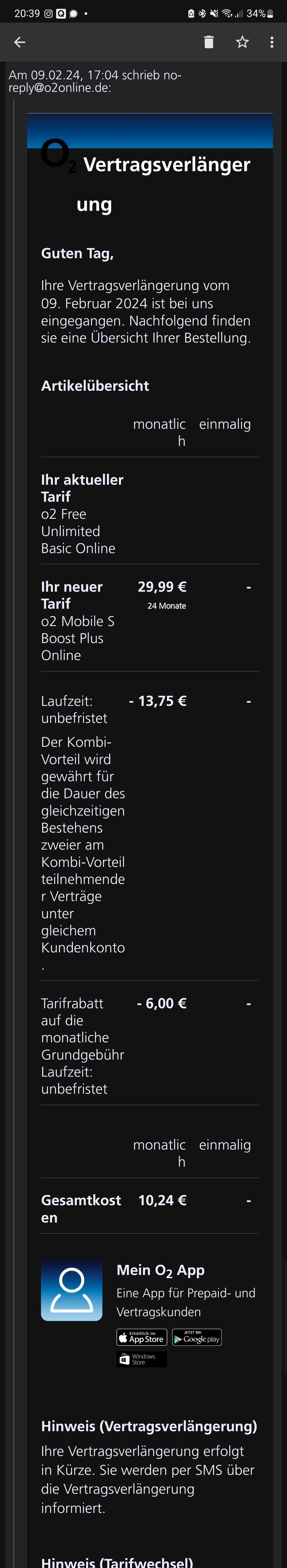The width and height of the screenshot is (287, 1568).
Task: Open the Google Play download badge
Action: [197, 1337]
